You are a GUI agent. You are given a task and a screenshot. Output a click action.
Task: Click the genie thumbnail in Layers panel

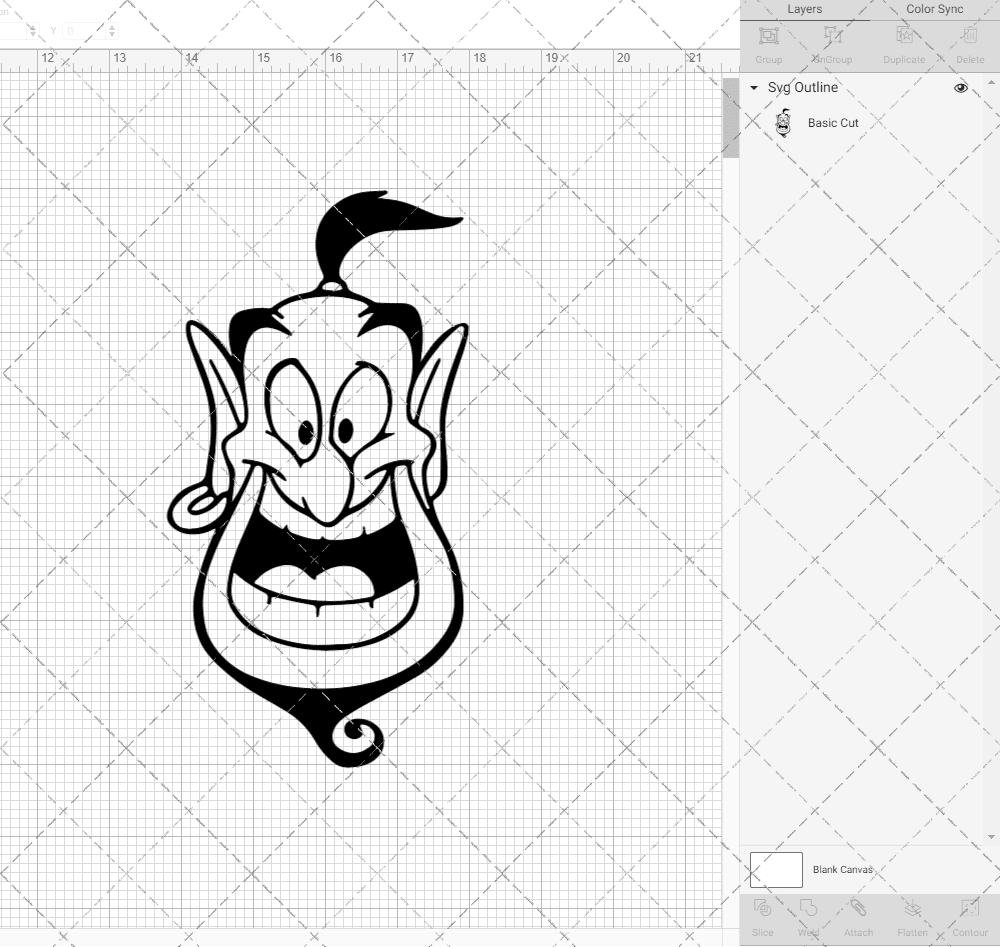click(783, 123)
